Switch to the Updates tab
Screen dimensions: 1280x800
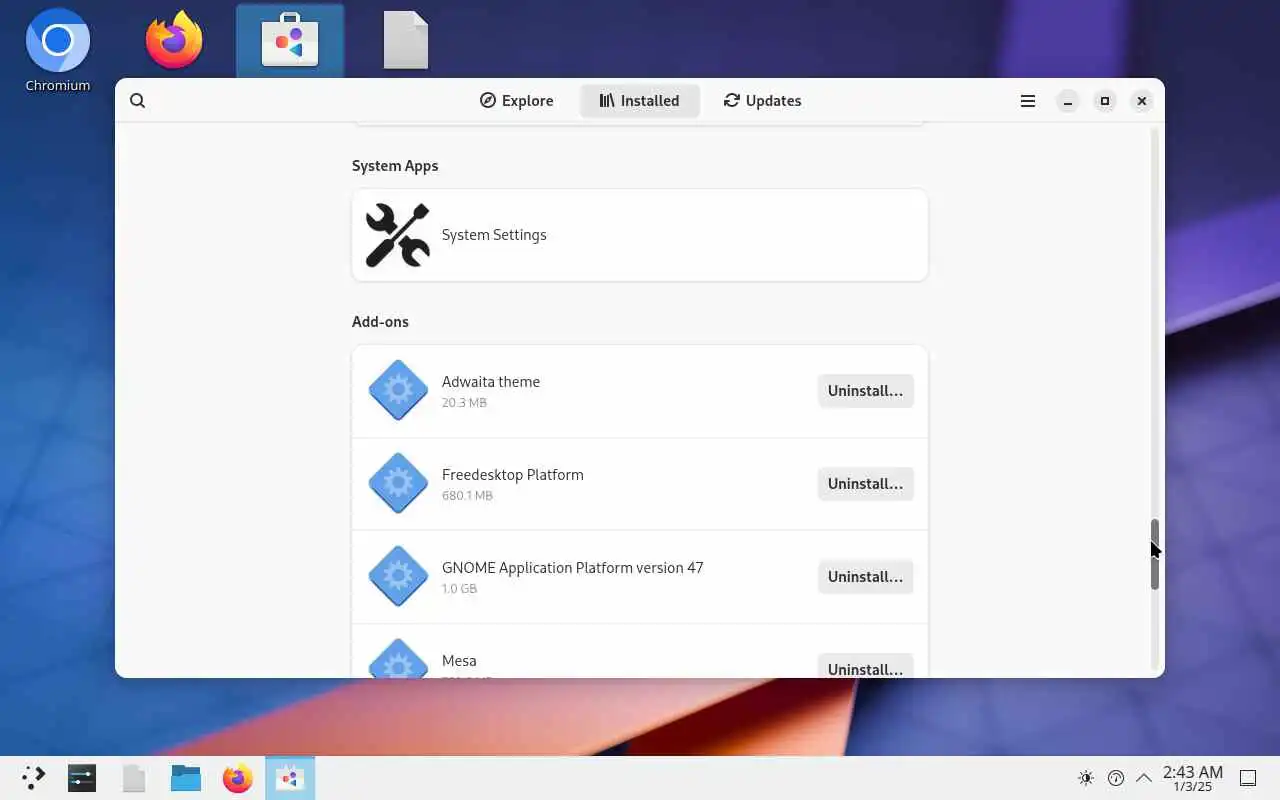pyautogui.click(x=763, y=101)
